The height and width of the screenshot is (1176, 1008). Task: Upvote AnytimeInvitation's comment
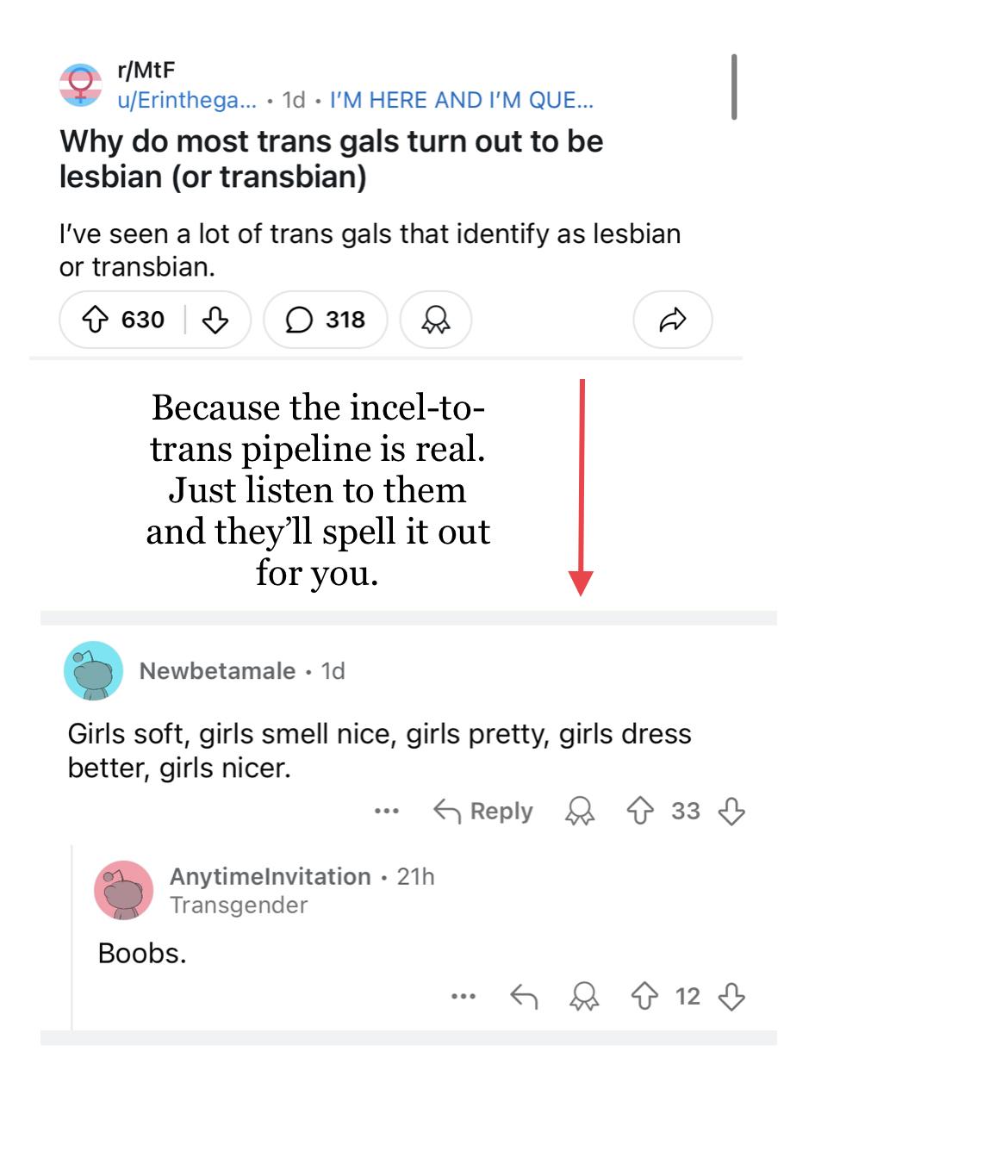point(644,997)
